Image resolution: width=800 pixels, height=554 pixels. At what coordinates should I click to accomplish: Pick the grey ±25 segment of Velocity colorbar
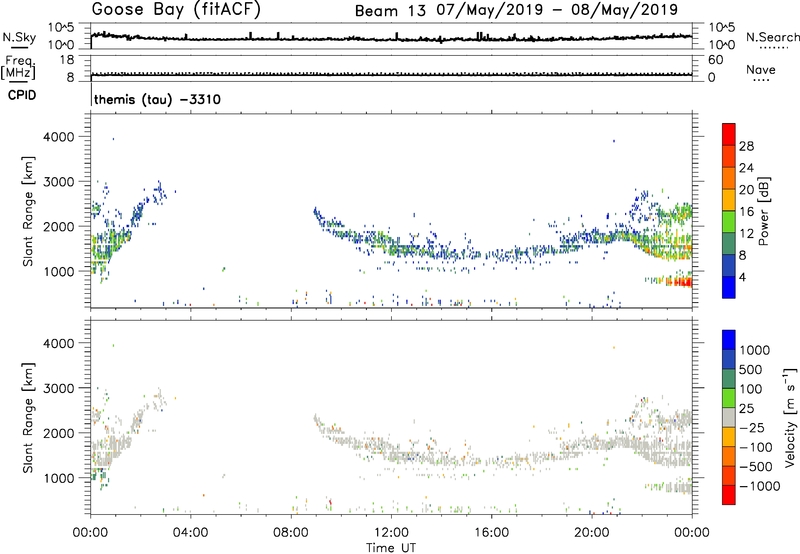(x=729, y=417)
